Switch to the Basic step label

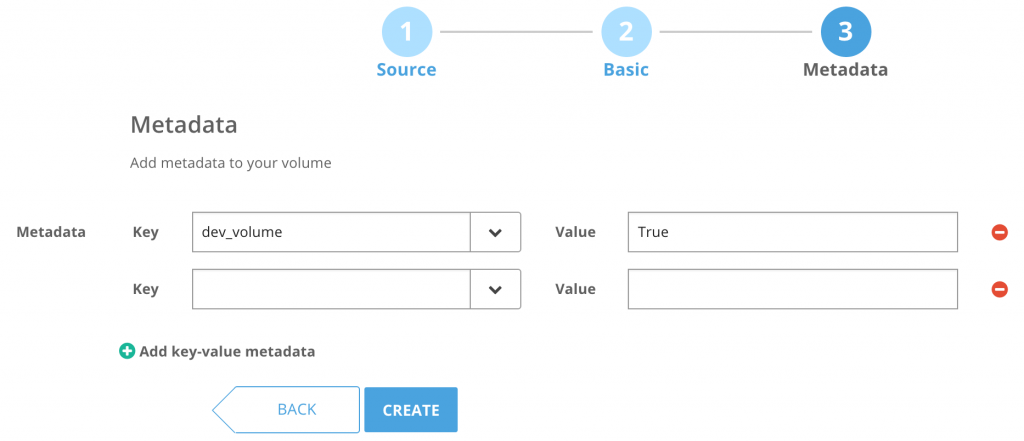(626, 70)
